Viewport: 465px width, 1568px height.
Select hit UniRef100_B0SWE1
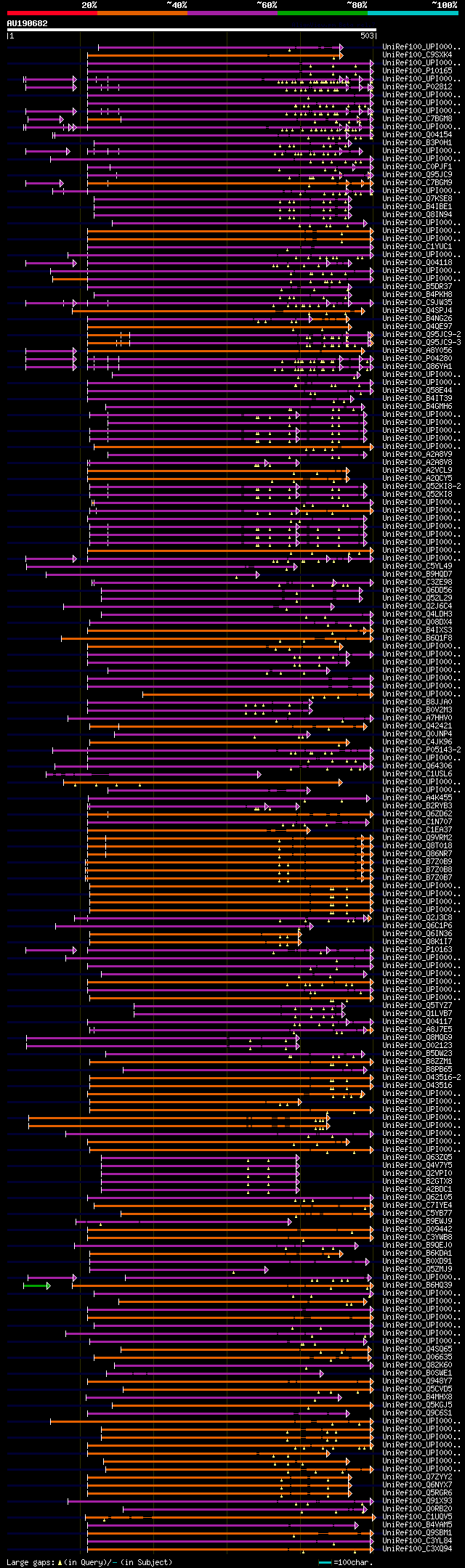click(x=417, y=1373)
